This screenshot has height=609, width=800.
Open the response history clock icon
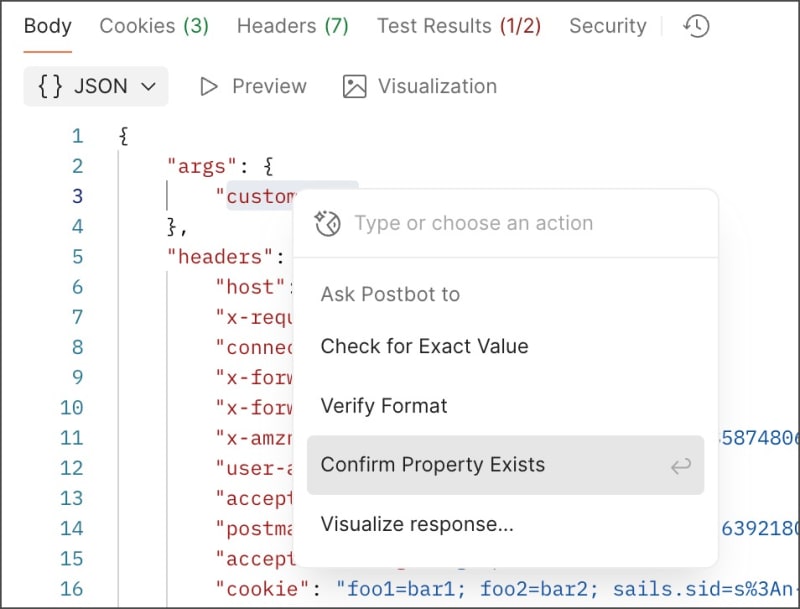(x=696, y=27)
